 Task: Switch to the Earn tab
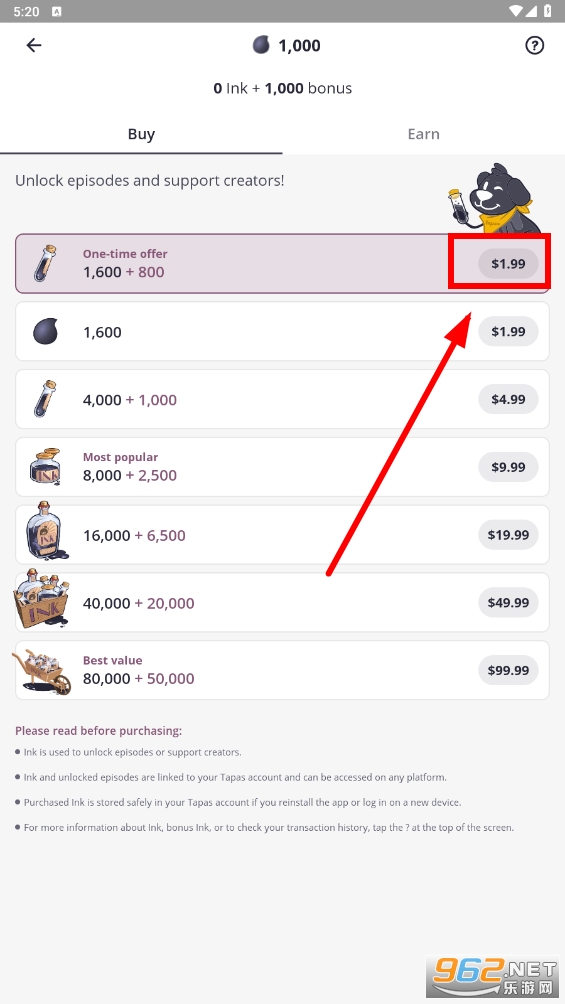(x=423, y=134)
